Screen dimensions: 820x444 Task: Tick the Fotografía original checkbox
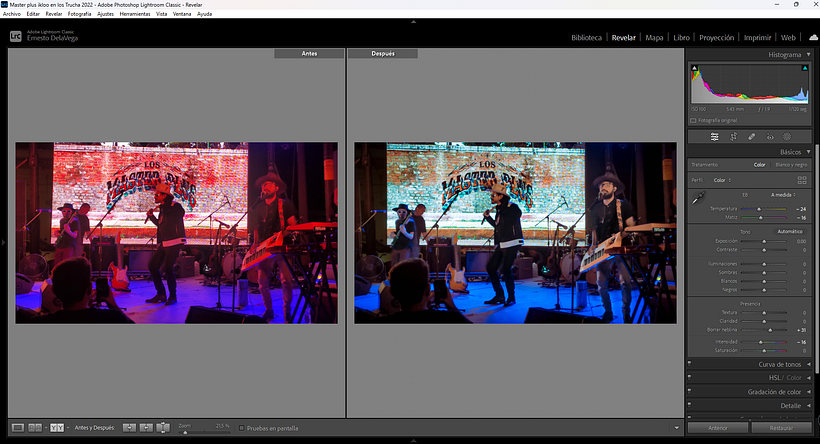694,120
